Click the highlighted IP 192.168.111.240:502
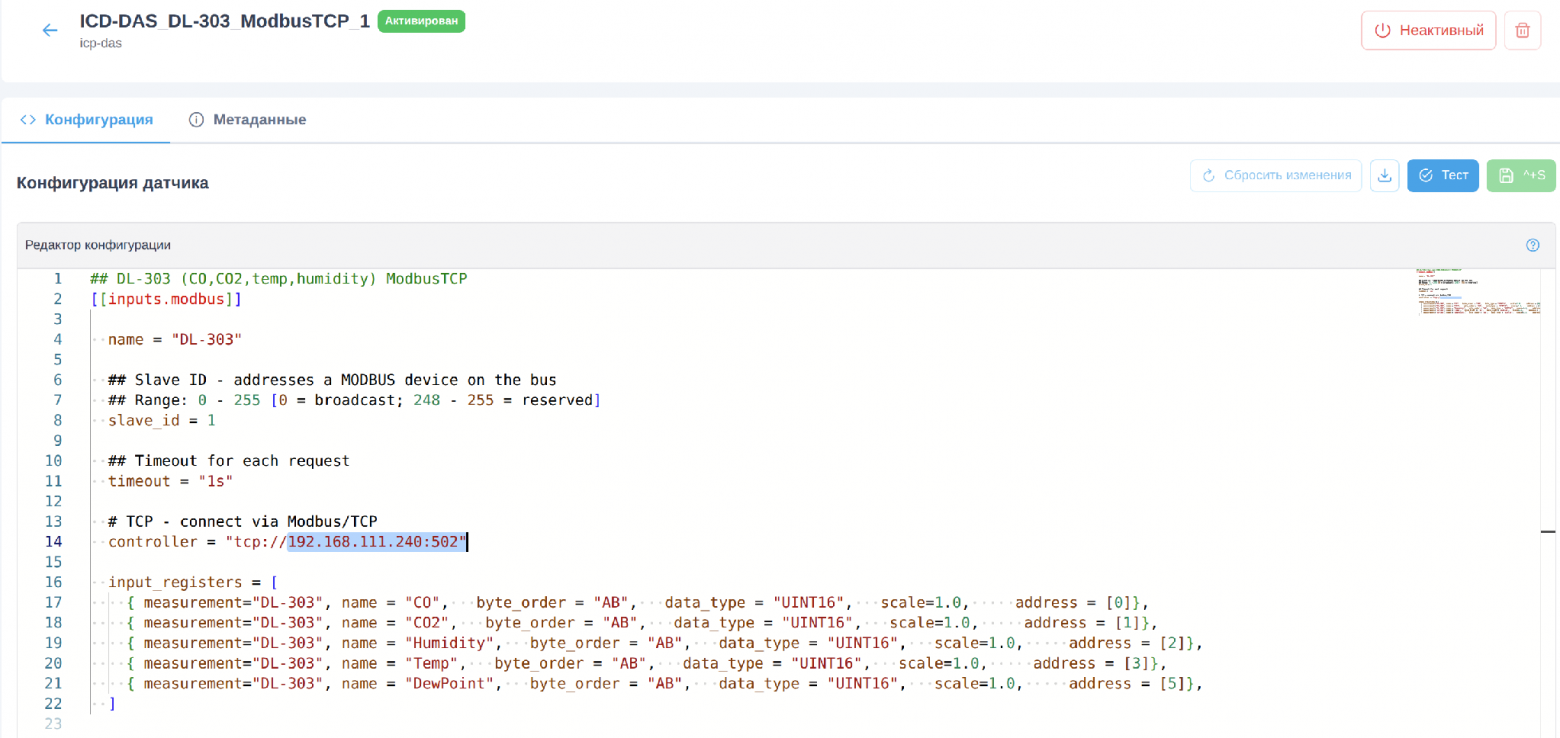Screen dimensions: 1560x738 [377, 542]
